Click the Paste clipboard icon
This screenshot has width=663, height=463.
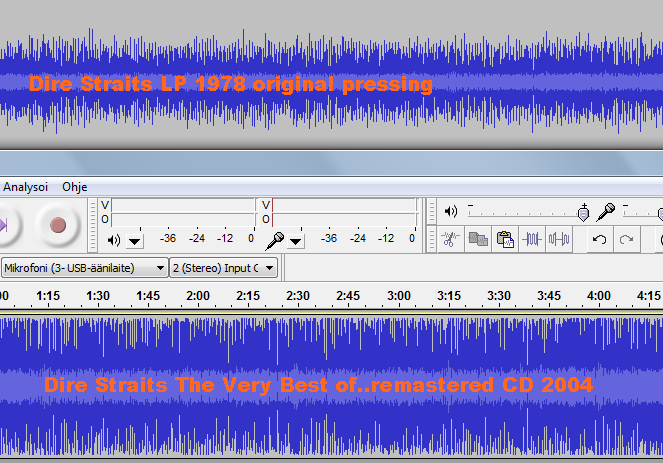point(505,240)
